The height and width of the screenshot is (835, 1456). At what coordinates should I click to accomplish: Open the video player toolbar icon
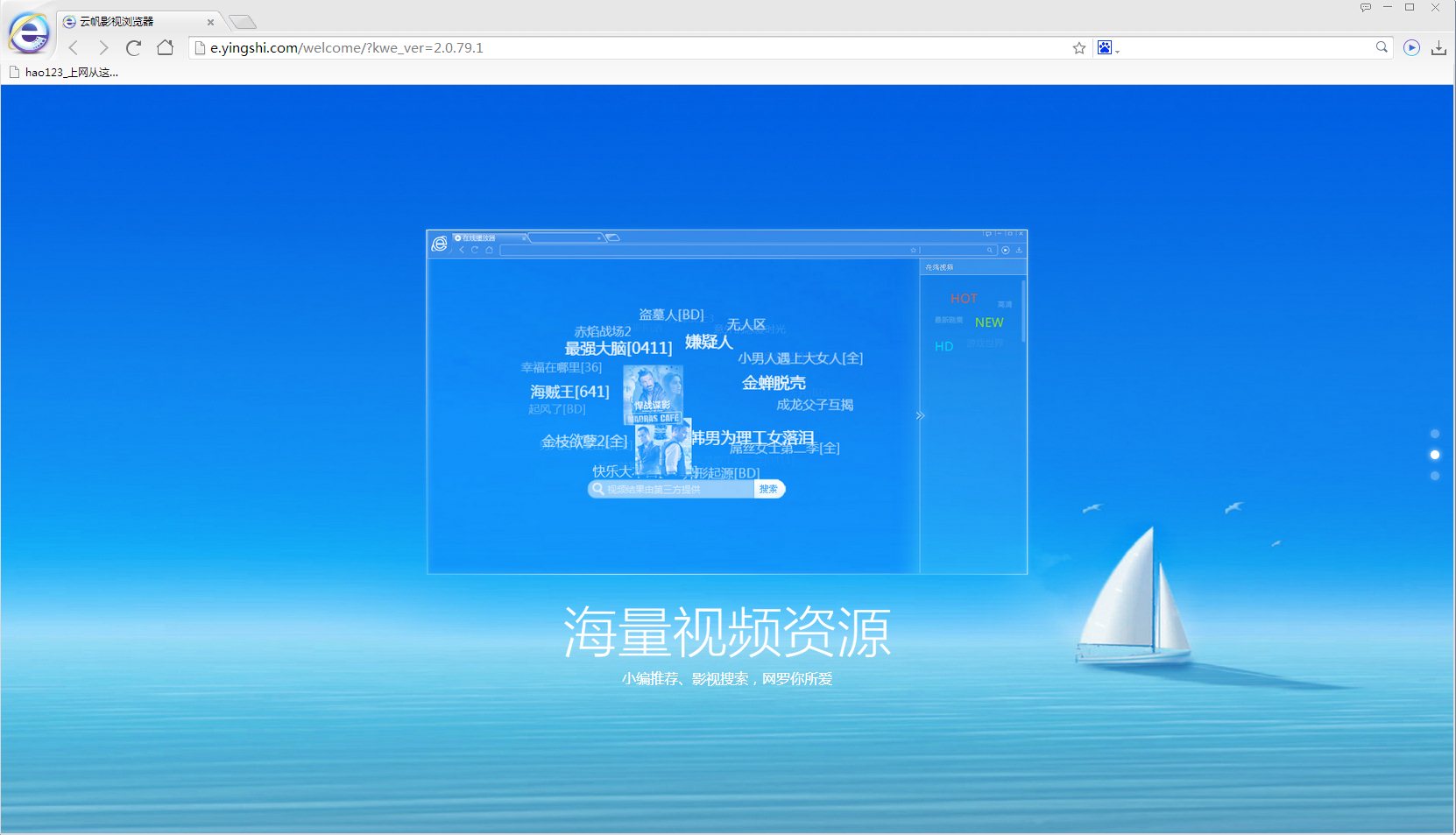click(x=1411, y=48)
